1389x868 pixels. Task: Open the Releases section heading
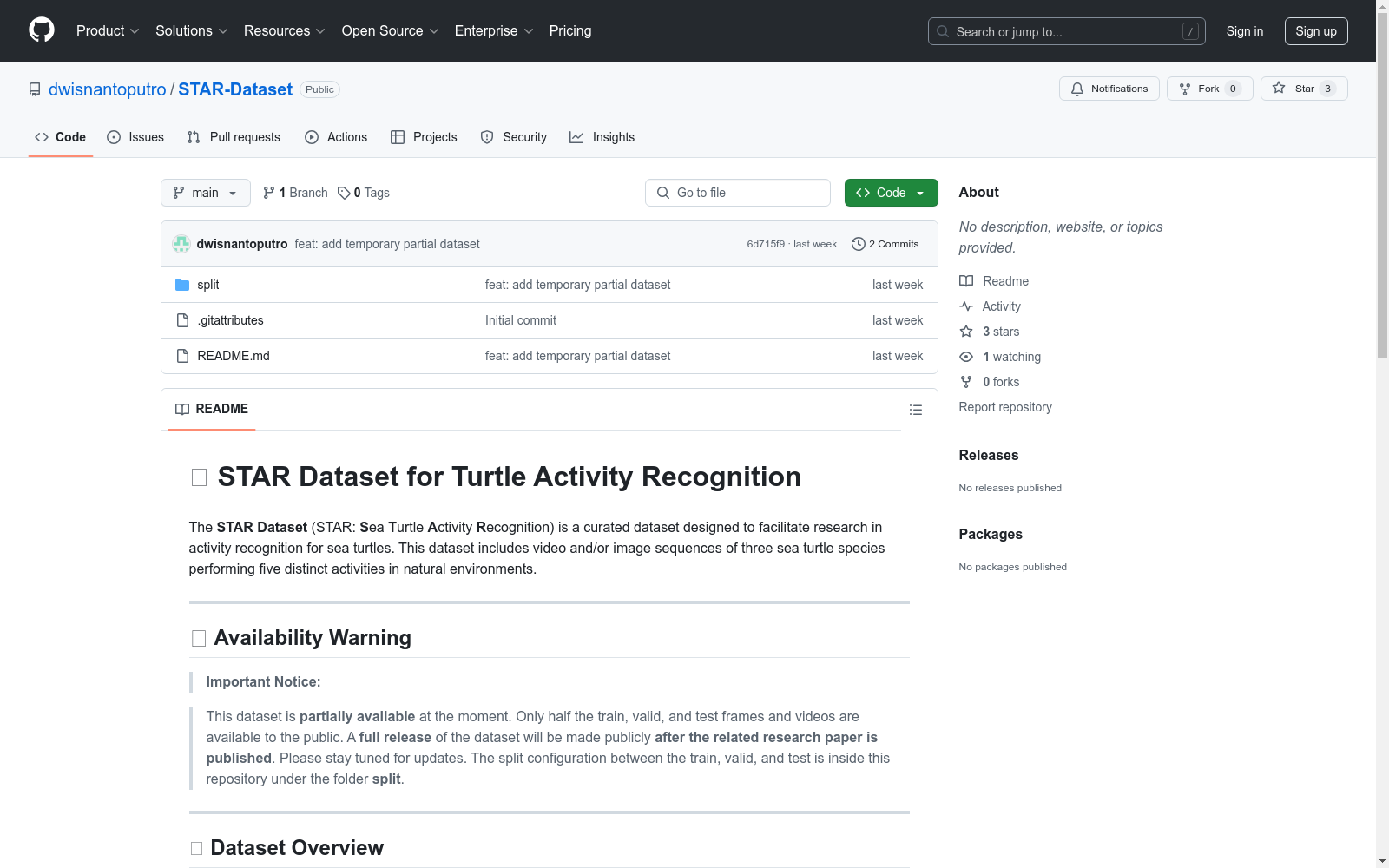point(989,455)
